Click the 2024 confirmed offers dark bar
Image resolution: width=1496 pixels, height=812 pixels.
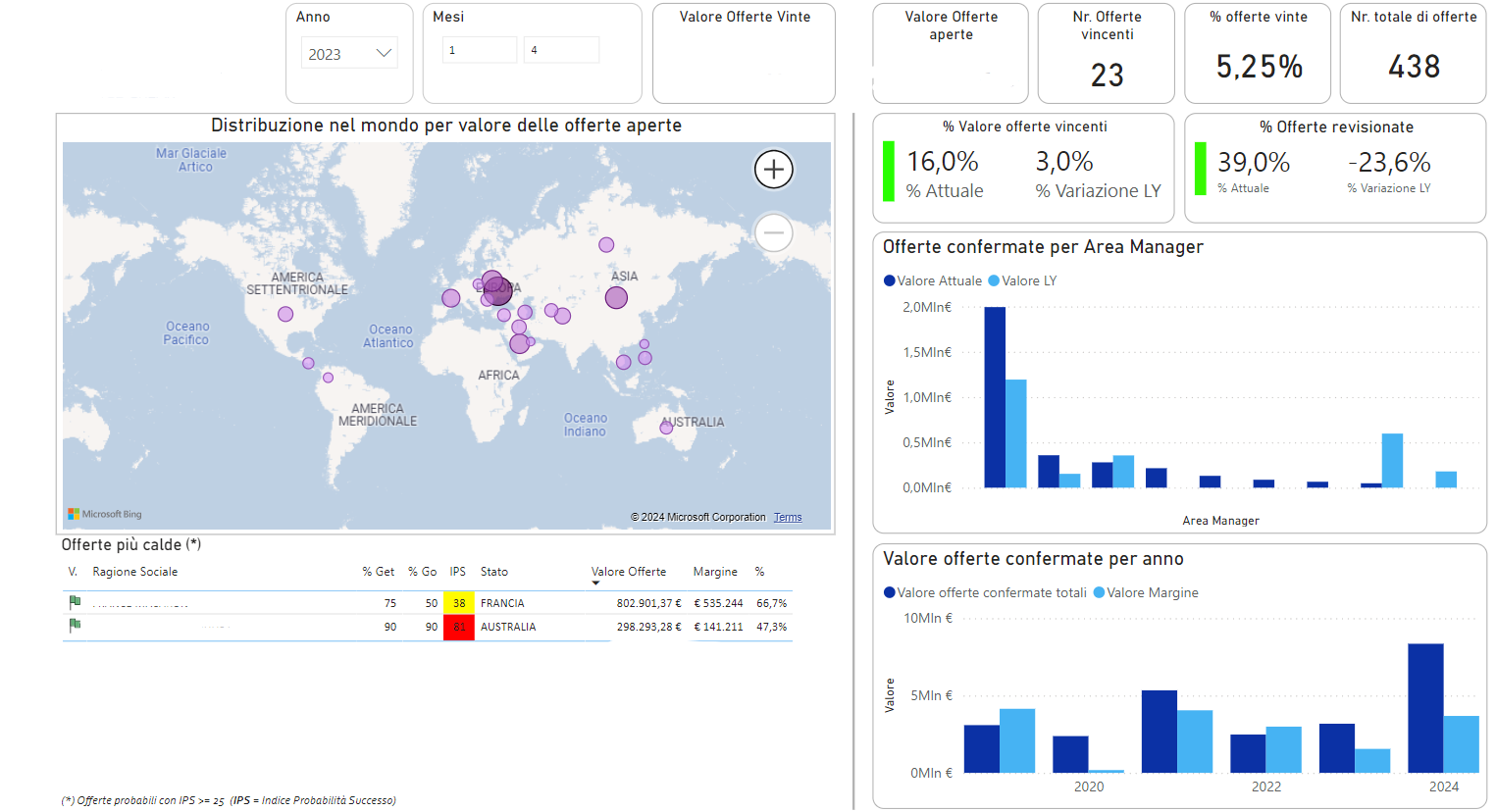tap(1424, 708)
